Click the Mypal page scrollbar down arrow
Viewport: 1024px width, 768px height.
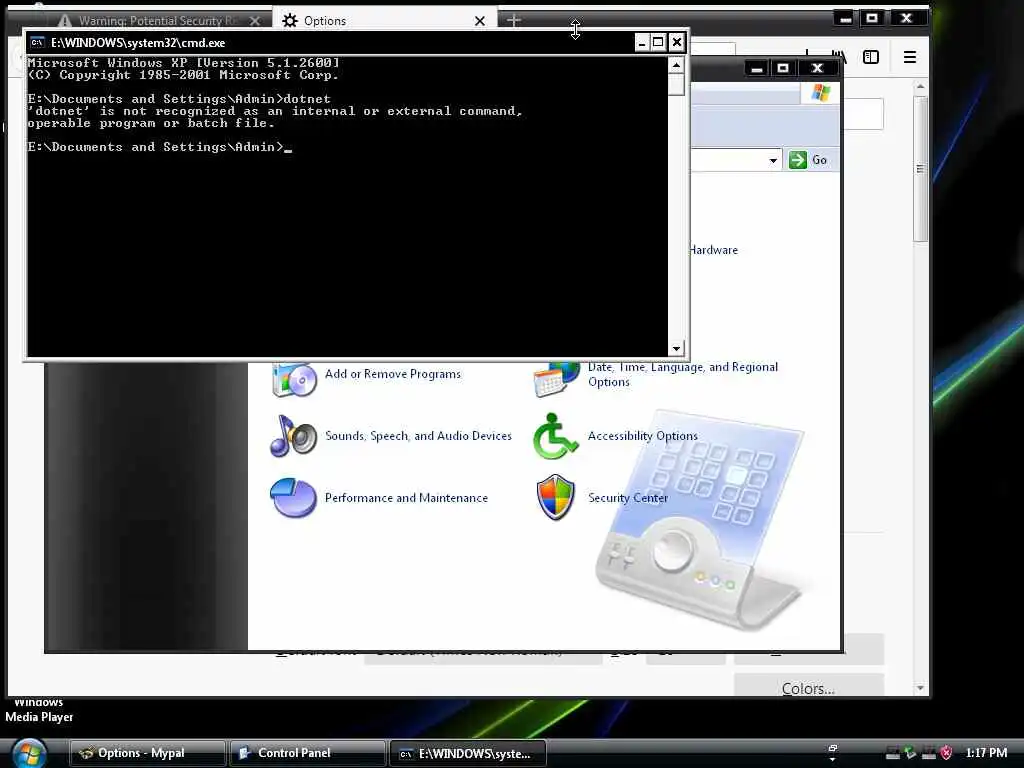click(920, 688)
